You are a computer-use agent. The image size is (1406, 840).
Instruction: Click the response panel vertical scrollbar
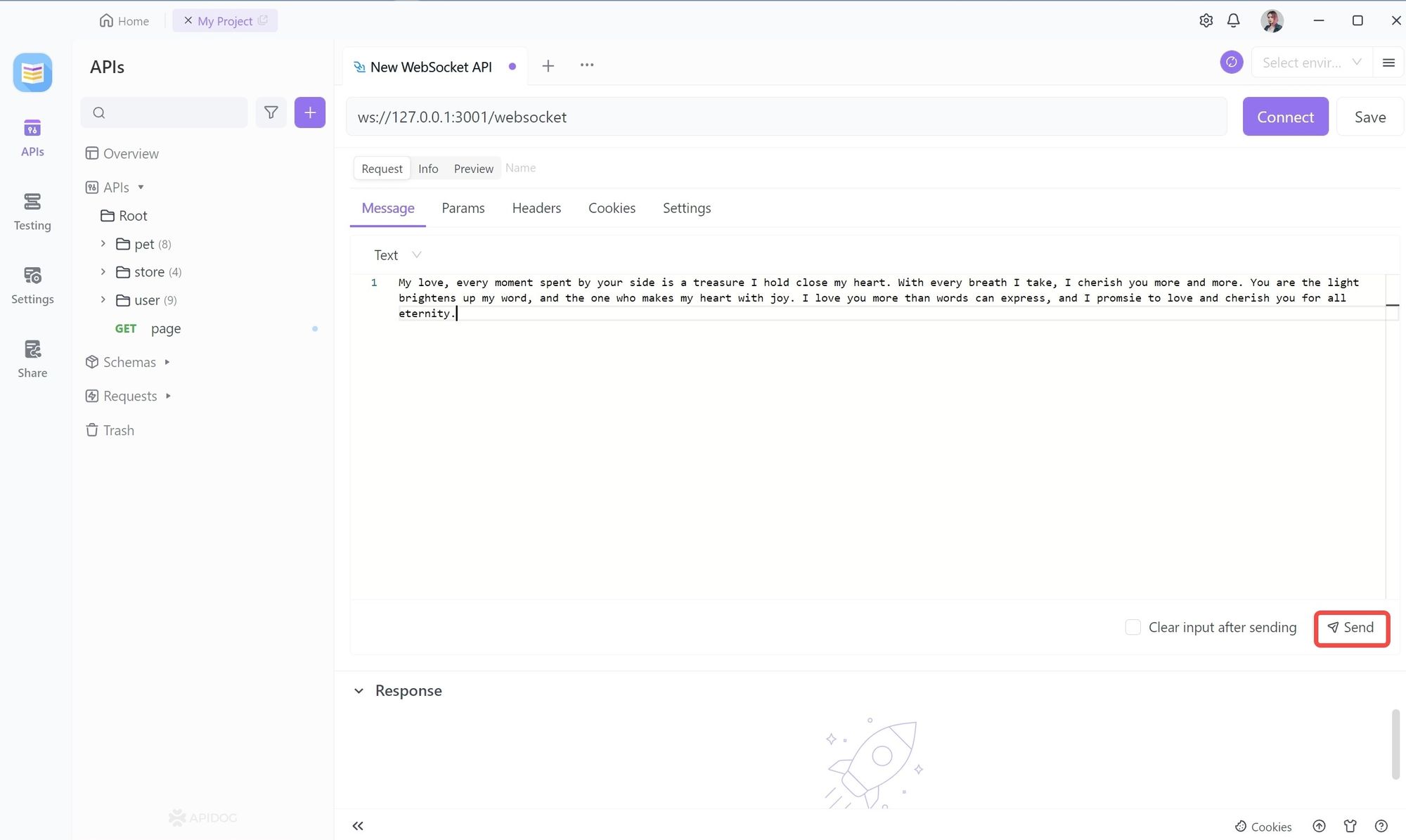(1395, 744)
